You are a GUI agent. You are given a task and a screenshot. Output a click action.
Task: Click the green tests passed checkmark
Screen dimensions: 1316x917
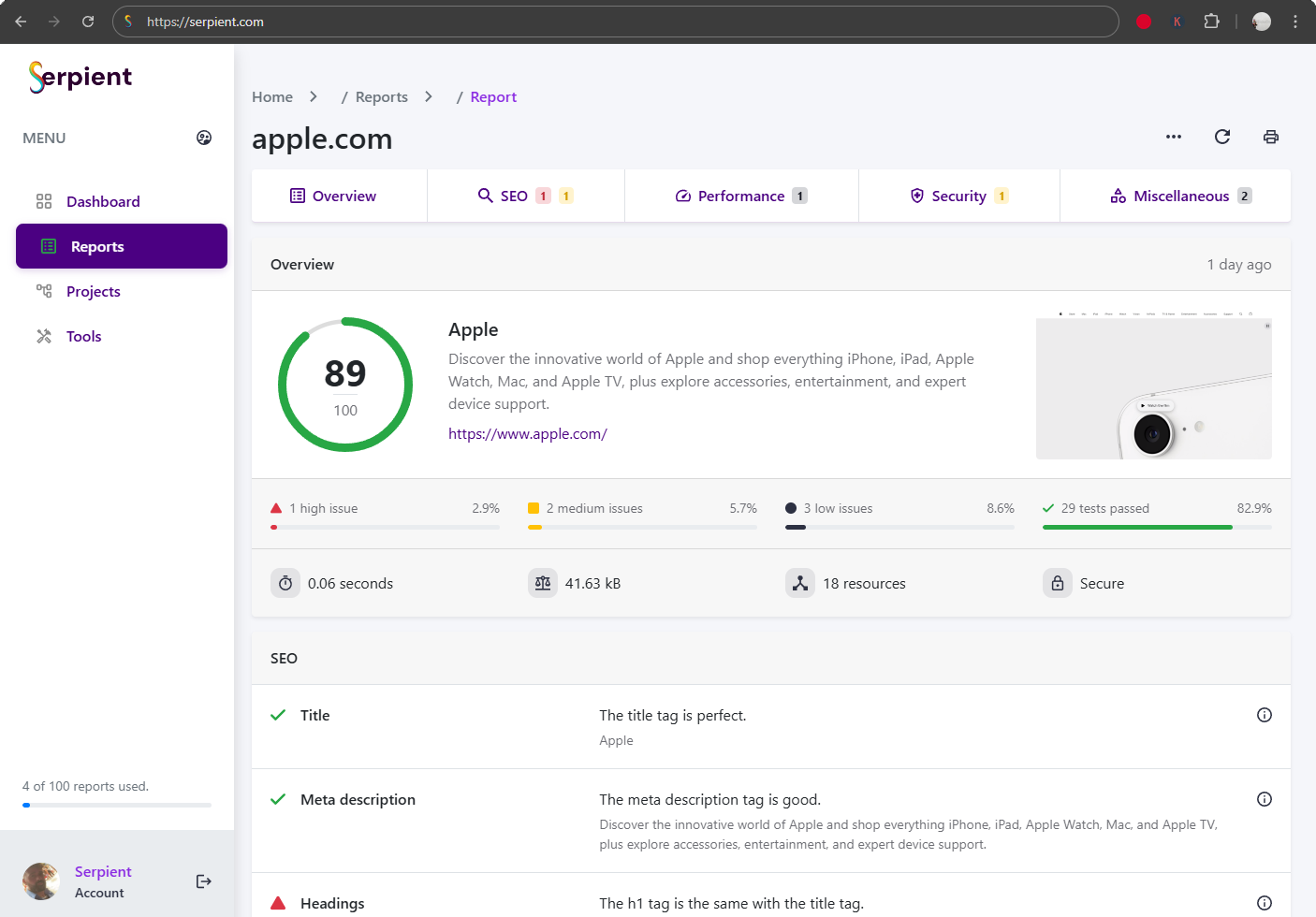coord(1048,508)
